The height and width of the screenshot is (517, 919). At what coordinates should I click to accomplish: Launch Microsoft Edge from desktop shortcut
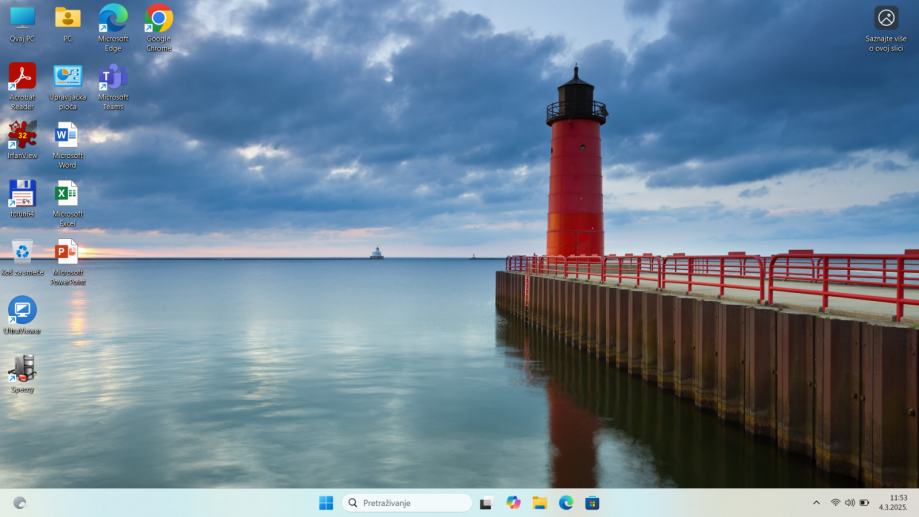113,28
